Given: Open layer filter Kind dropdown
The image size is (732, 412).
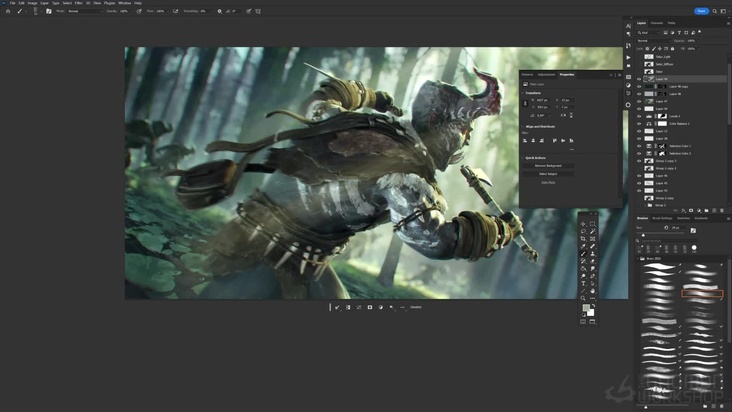Looking at the screenshot, I should [649, 33].
